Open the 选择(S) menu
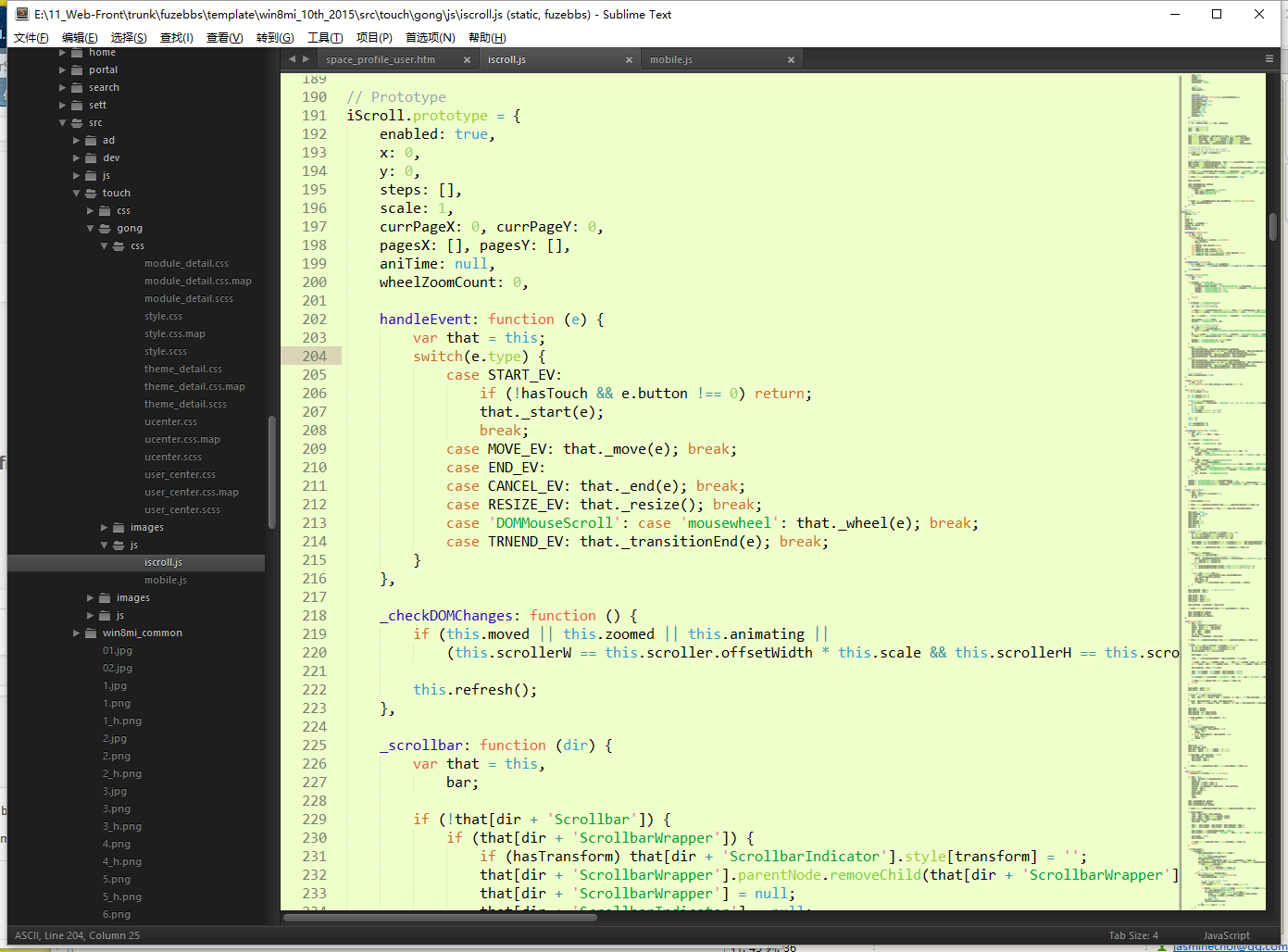The width and height of the screenshot is (1288, 952). pos(129,38)
